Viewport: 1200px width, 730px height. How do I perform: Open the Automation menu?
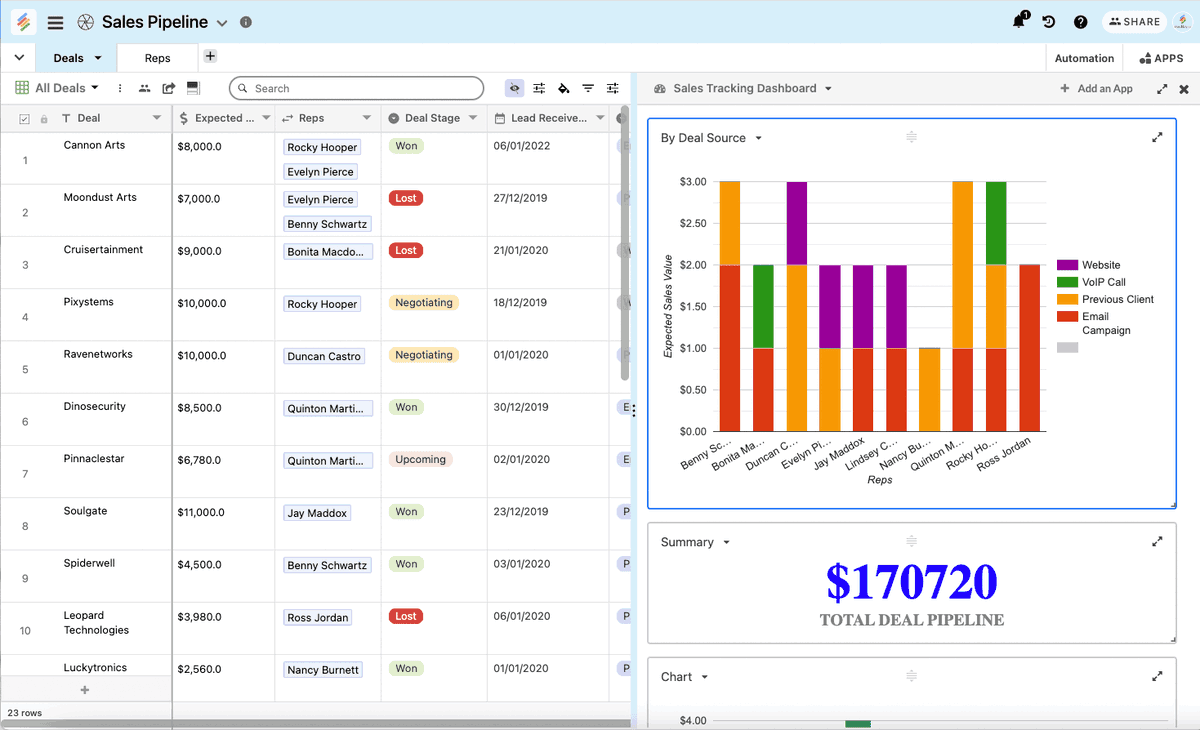click(1084, 58)
